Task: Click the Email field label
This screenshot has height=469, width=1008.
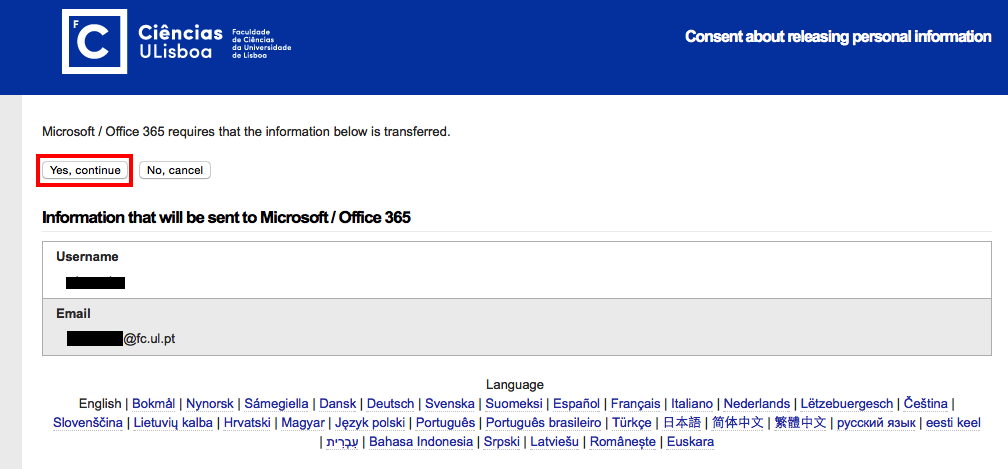Action: click(x=73, y=314)
